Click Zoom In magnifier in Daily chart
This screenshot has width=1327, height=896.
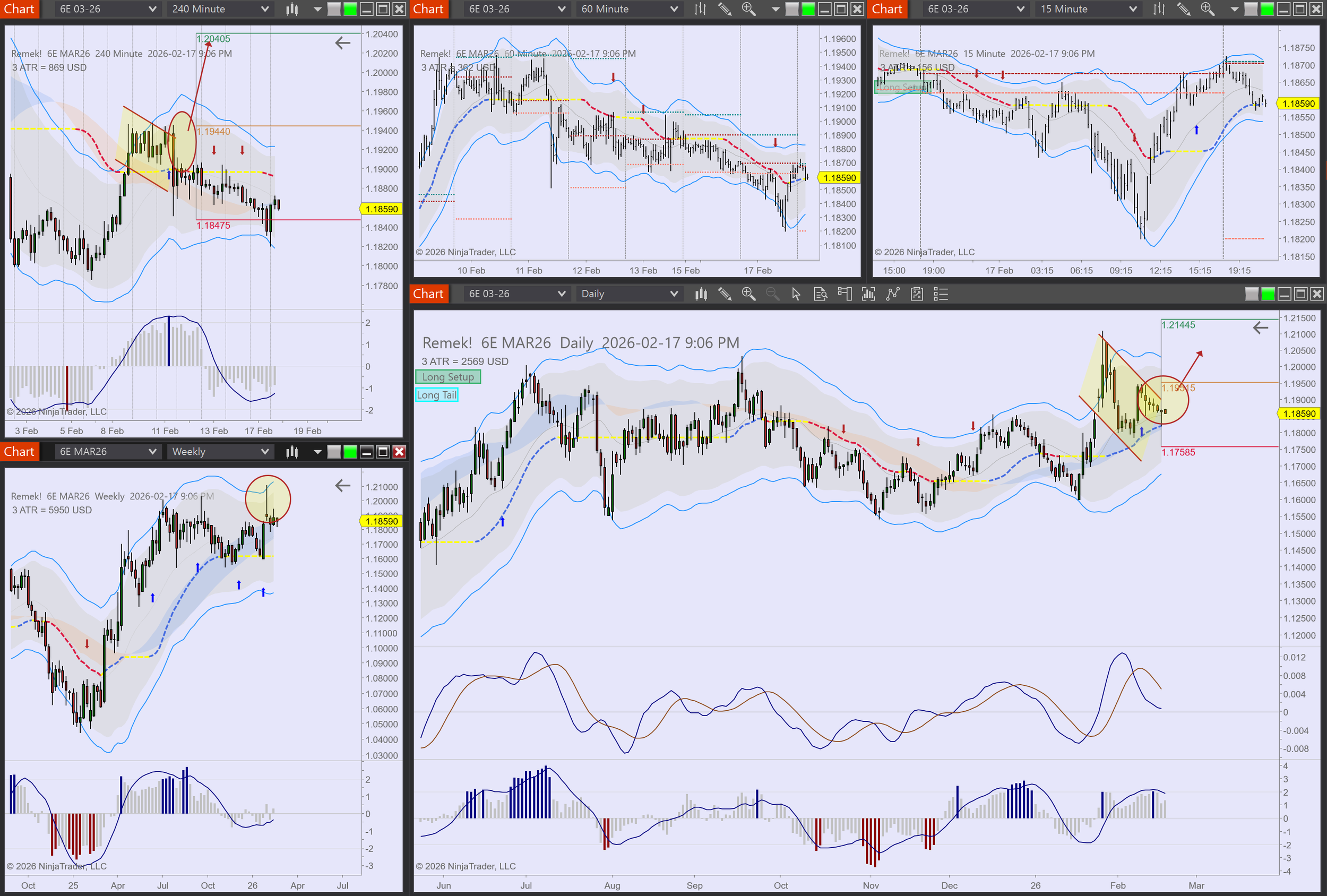(x=748, y=294)
